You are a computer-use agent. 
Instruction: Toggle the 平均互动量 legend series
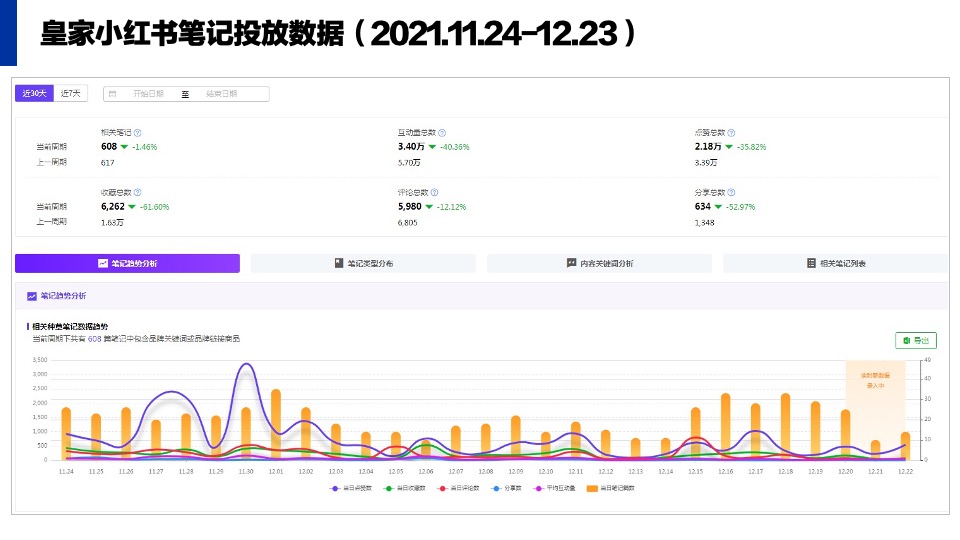(554, 489)
